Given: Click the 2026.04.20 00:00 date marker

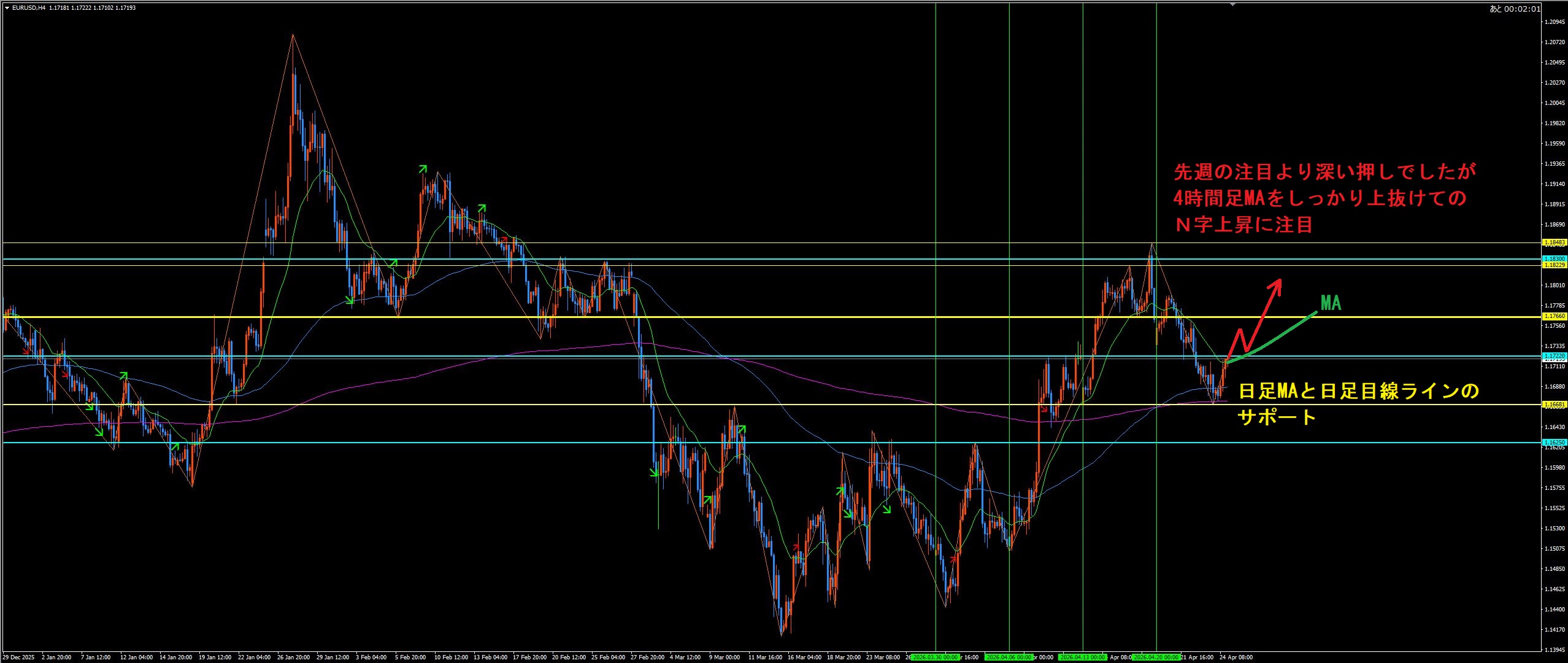Looking at the screenshot, I should coord(1156,657).
